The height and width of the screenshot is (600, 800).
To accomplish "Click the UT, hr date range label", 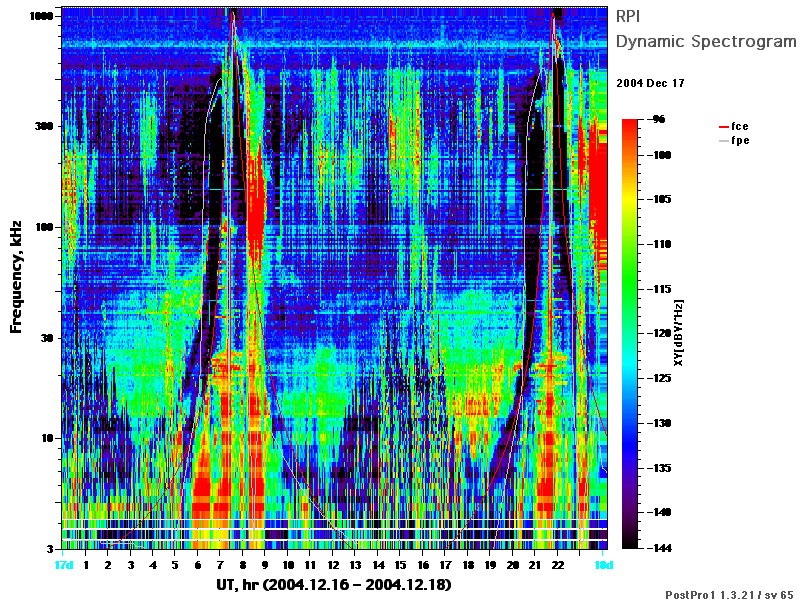I will (x=334, y=585).
